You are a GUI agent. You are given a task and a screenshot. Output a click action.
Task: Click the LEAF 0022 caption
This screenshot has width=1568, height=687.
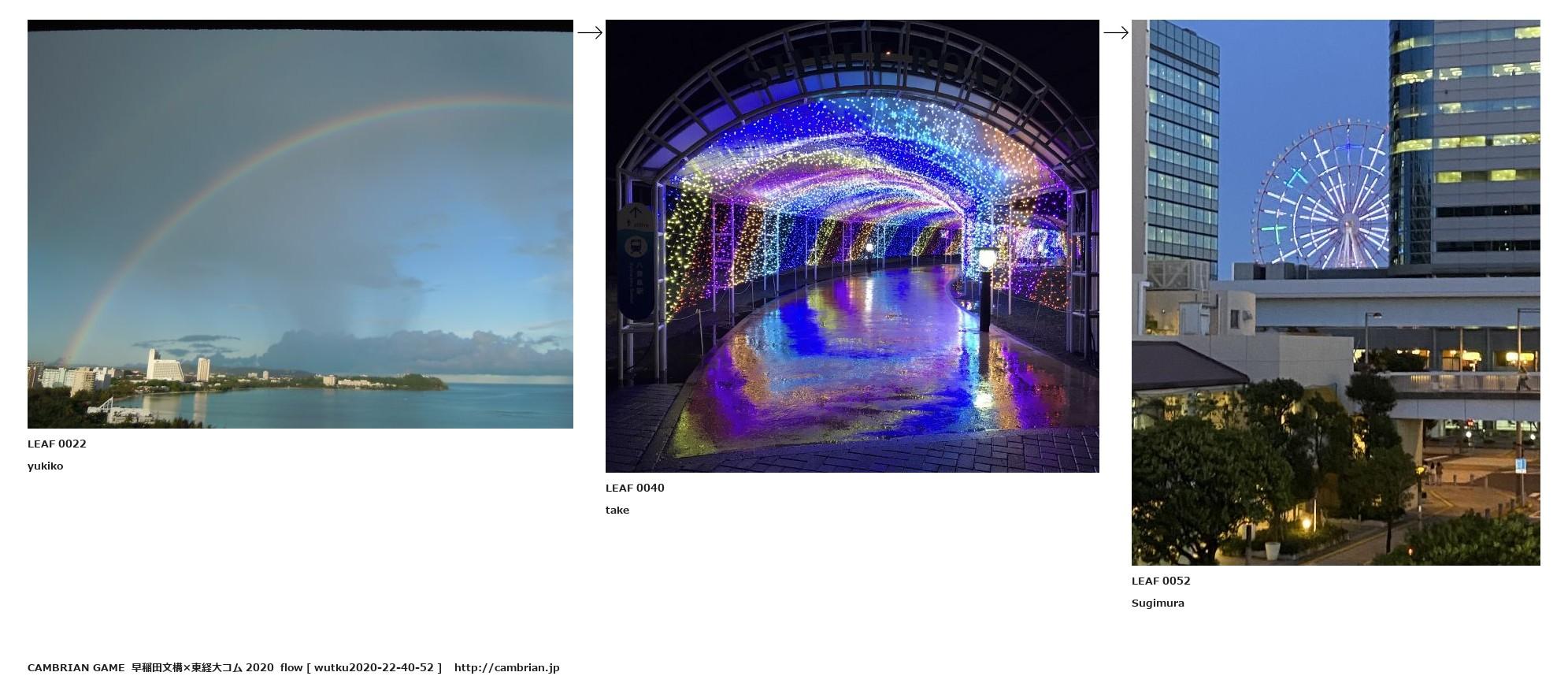(57, 444)
